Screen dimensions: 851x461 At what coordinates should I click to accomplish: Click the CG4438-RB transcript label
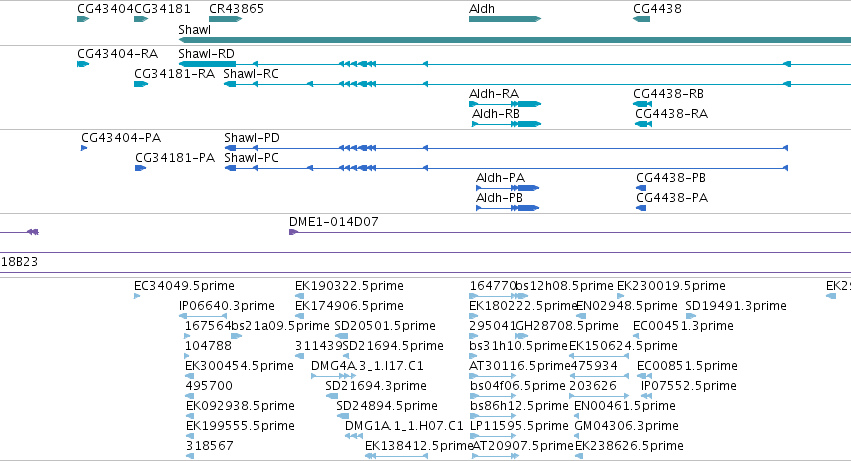pyautogui.click(x=668, y=94)
